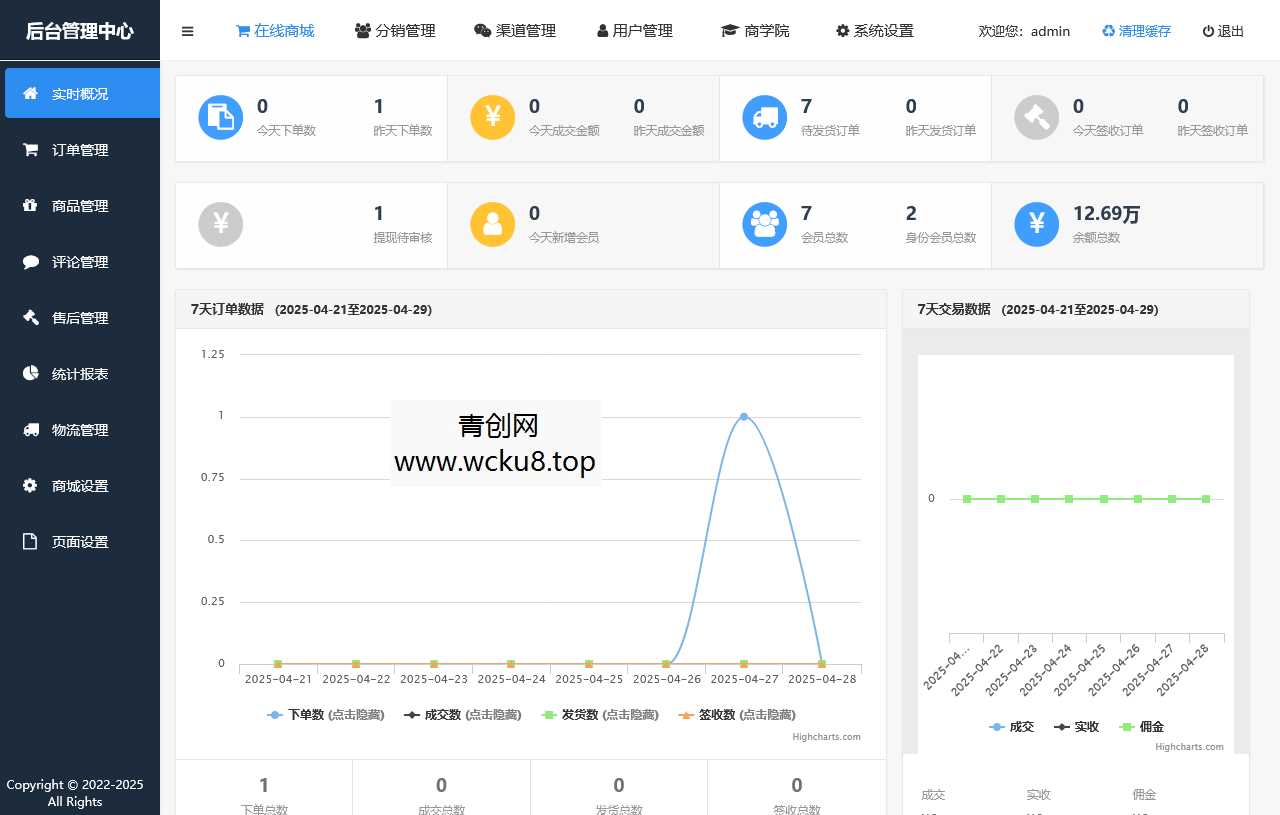
Task: Click the 清理缓存 refresh icon
Action: (1108, 31)
